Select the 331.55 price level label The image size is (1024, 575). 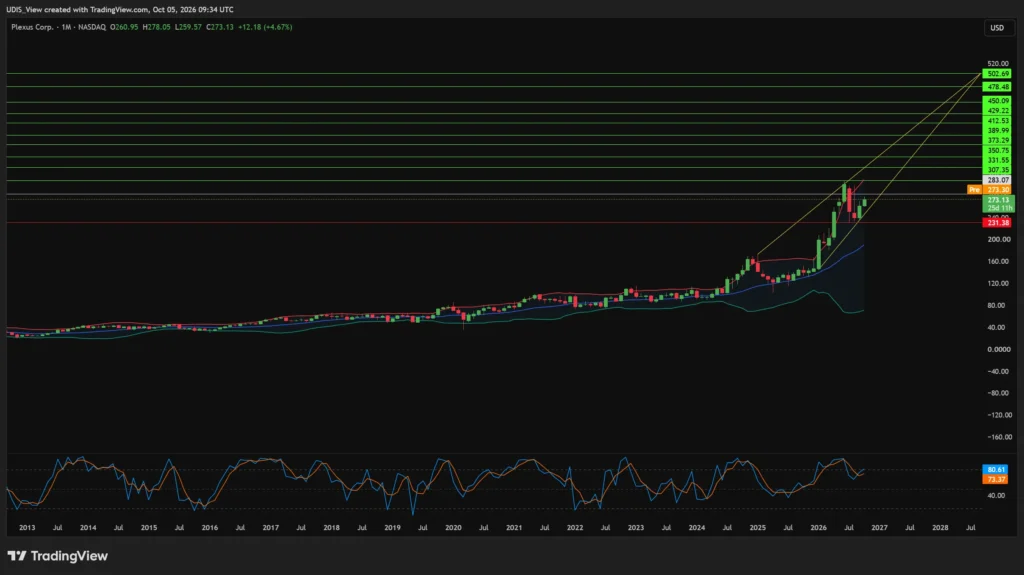tap(998, 160)
